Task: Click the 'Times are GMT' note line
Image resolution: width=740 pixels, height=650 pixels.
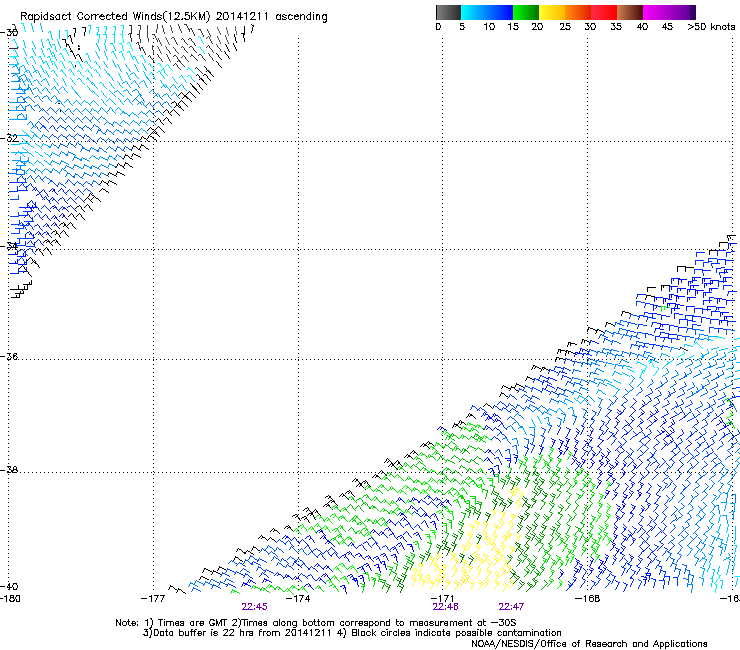Action: (316, 623)
